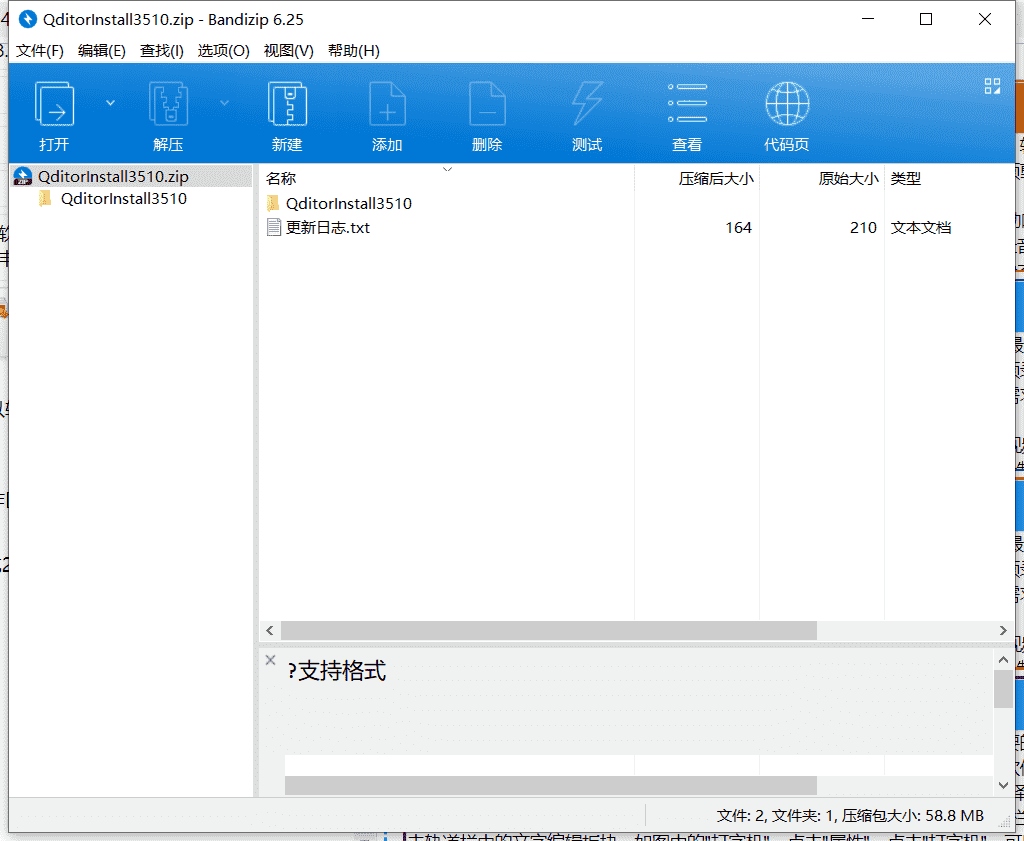Click the file list scroll right arrow
Image resolution: width=1024 pixels, height=841 pixels.
coord(1003,631)
